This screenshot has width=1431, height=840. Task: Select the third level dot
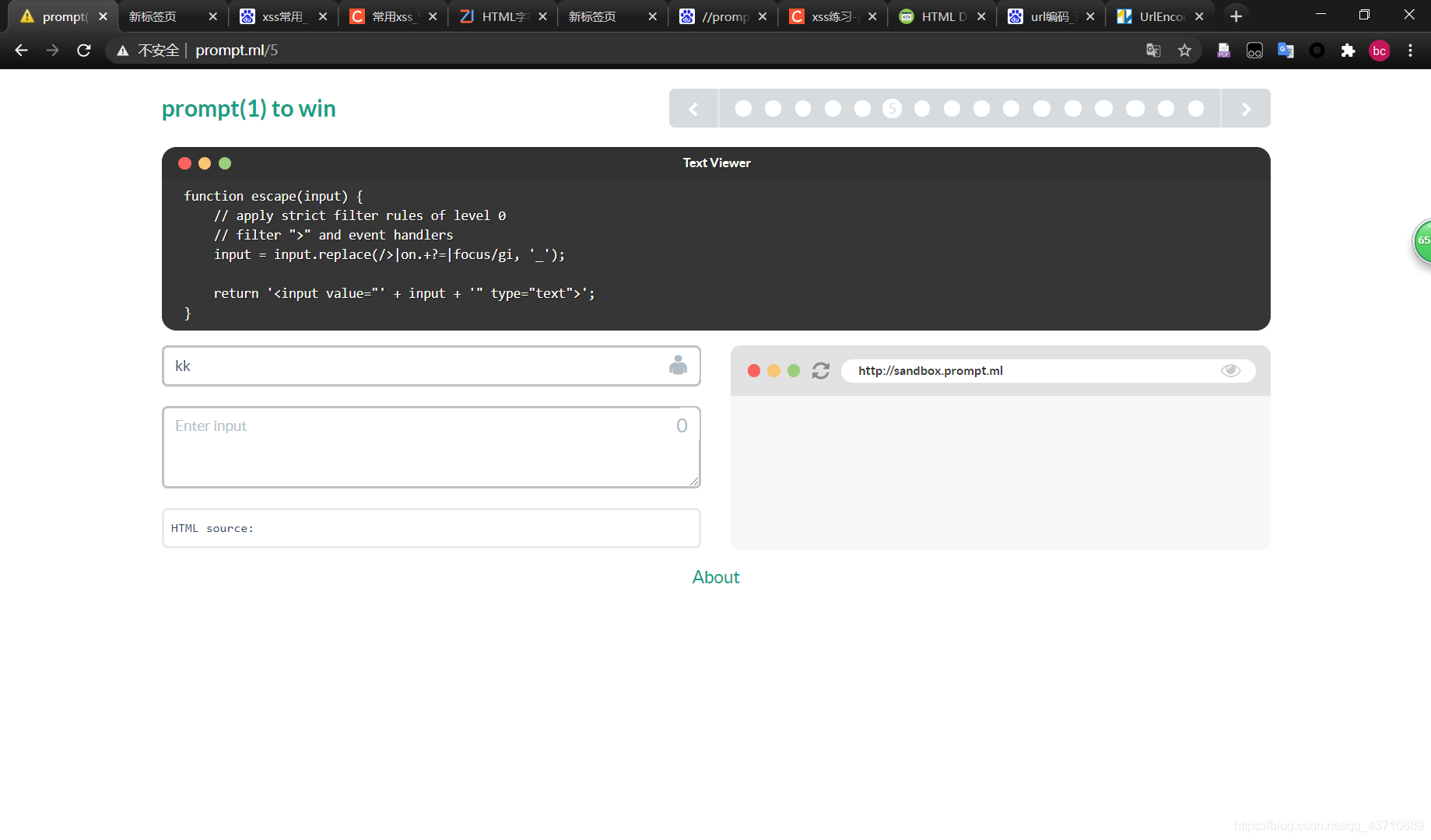point(803,109)
